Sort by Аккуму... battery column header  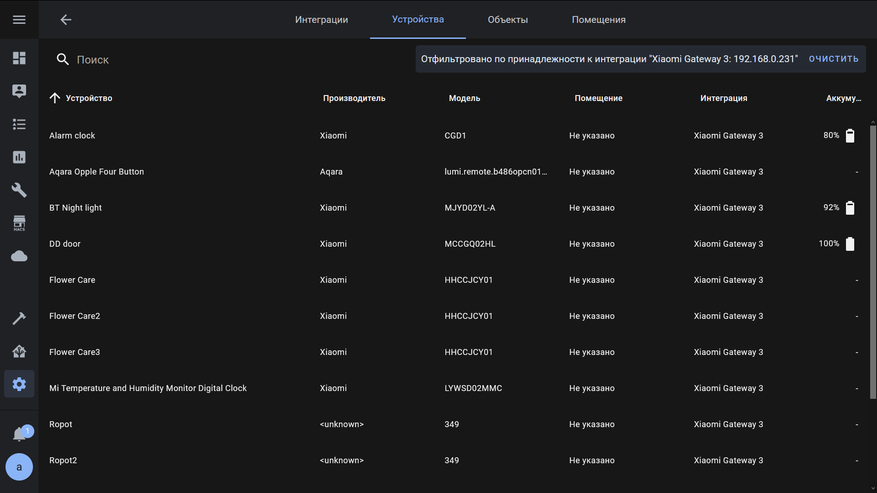click(843, 98)
